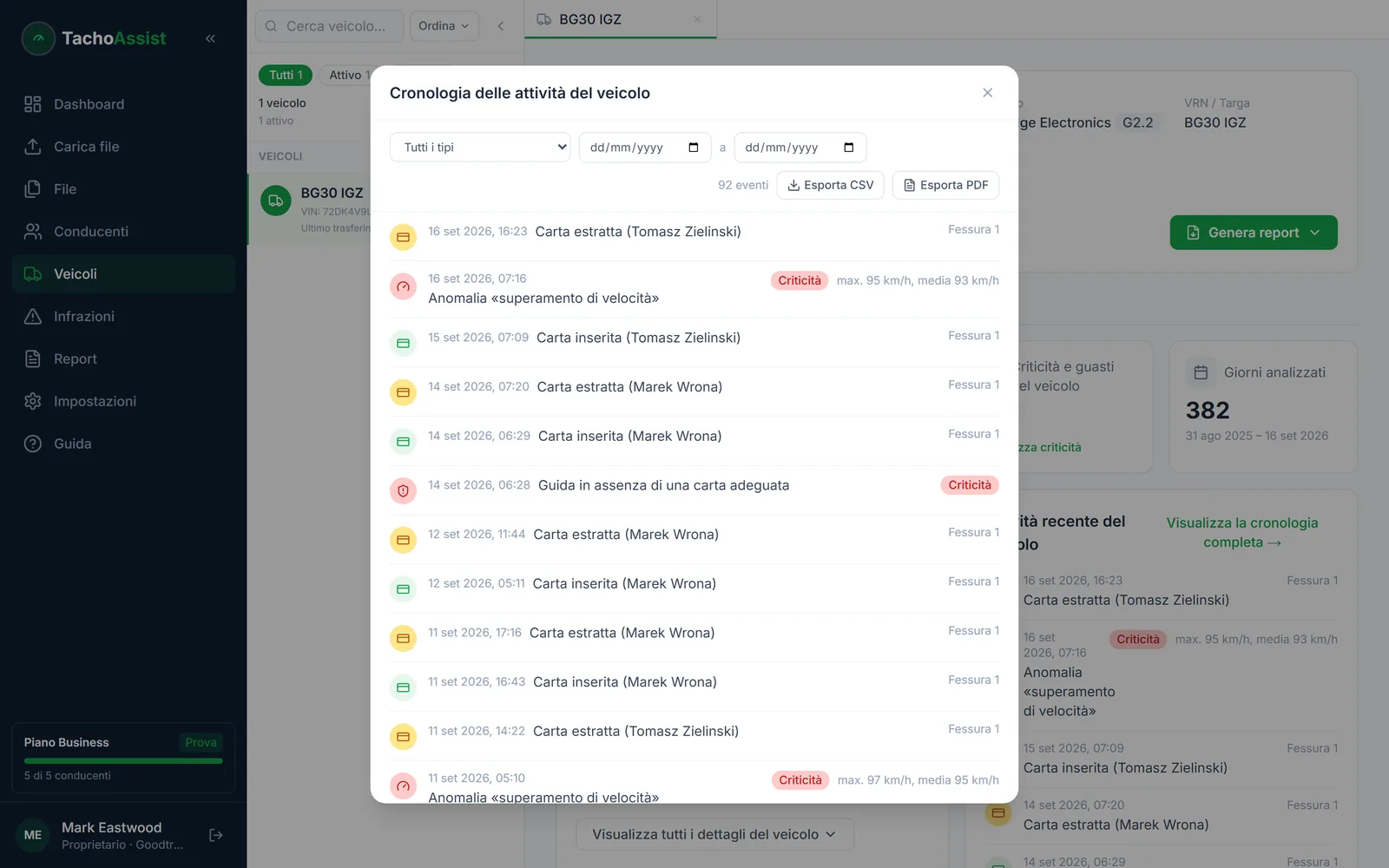Open Dashboard in the sidebar
Screen dimensions: 1389x868
coord(123,104)
